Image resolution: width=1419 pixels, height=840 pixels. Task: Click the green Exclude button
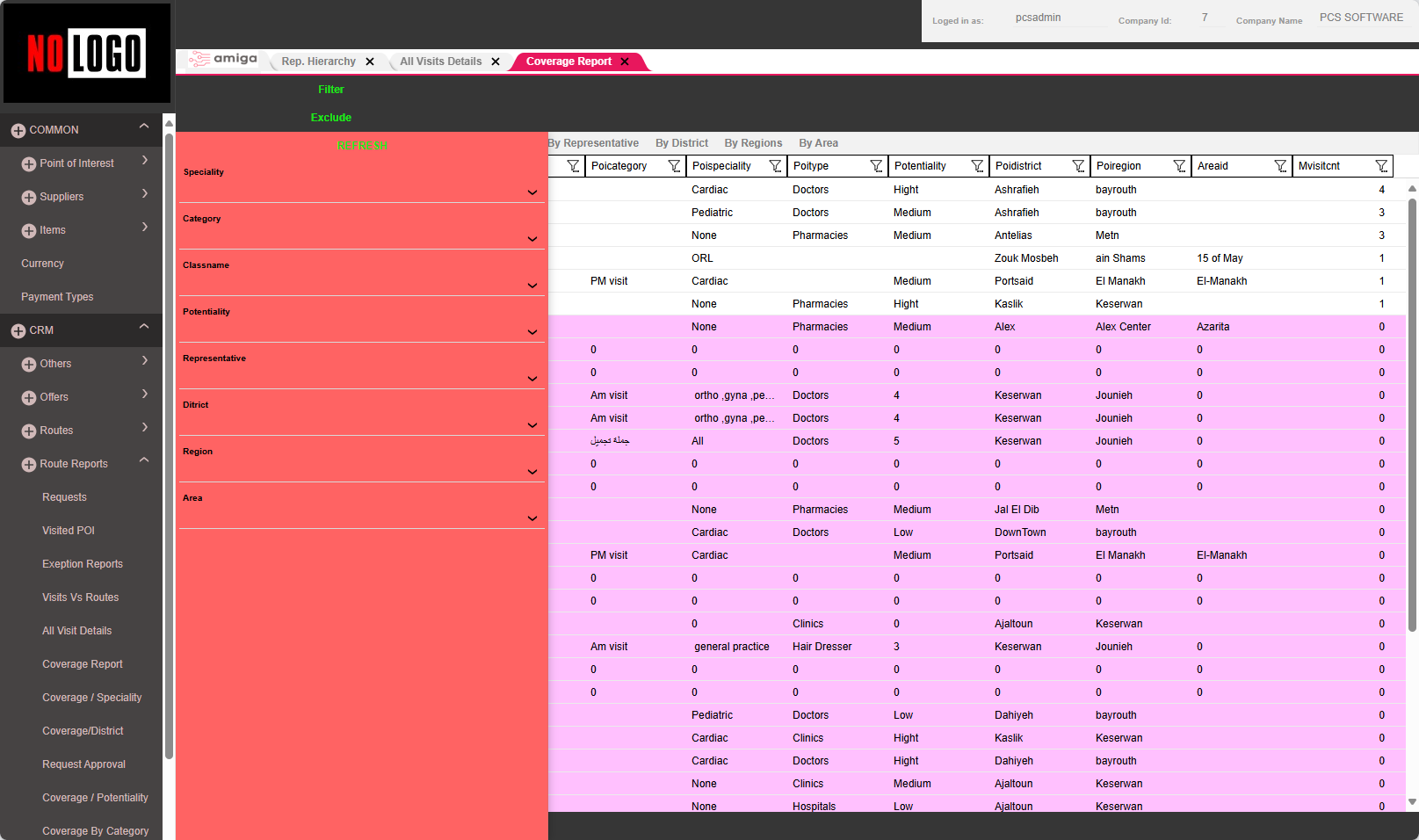330,118
